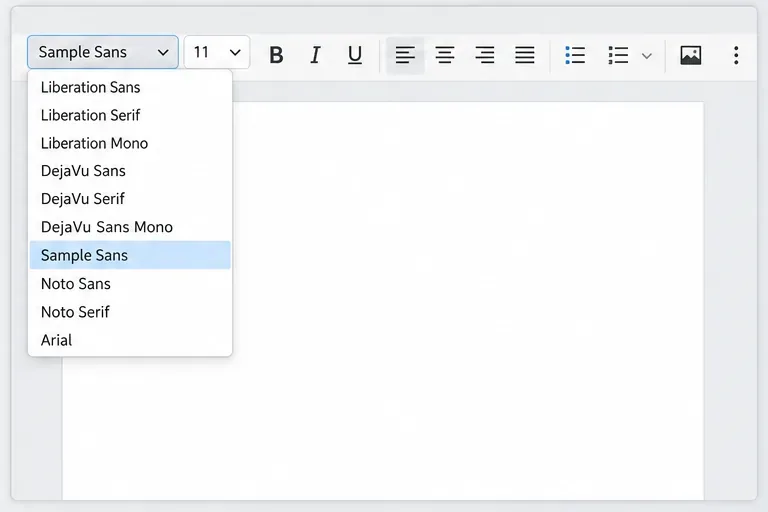Choose Noto Sans font
Image resolution: width=768 pixels, height=512 pixels.
pyautogui.click(x=130, y=283)
